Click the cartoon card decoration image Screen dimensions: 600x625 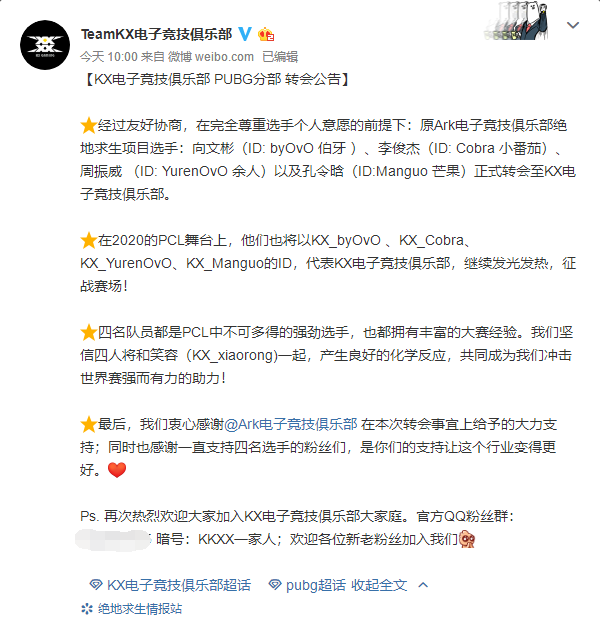point(516,21)
